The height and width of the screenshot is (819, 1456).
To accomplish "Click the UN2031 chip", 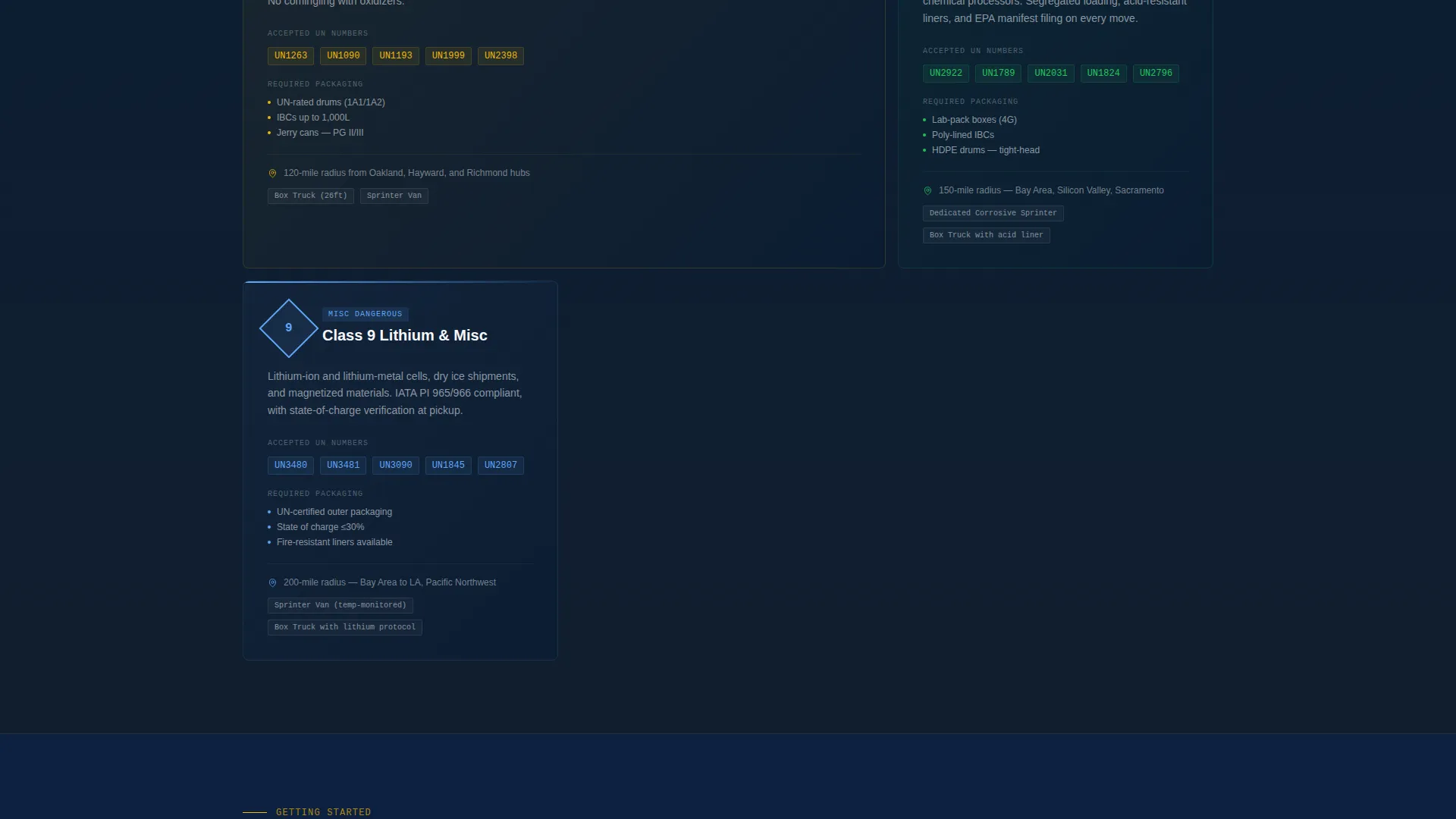I will tap(1051, 74).
